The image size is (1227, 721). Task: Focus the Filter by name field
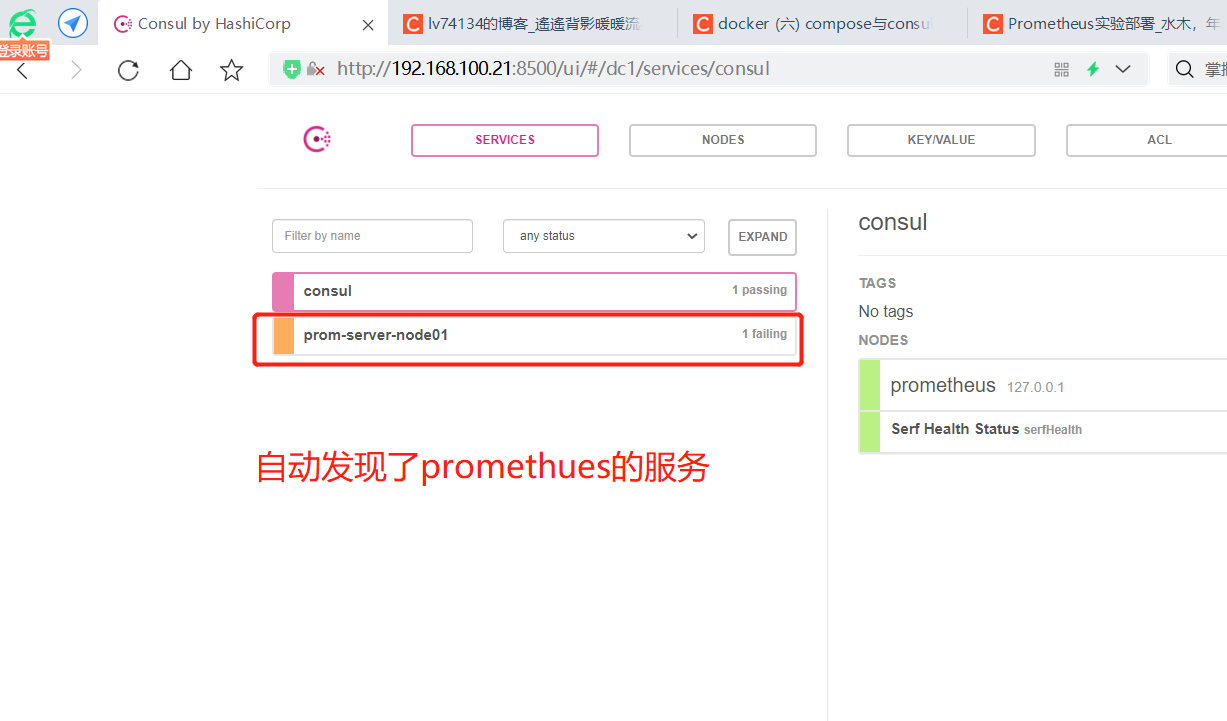click(x=372, y=236)
